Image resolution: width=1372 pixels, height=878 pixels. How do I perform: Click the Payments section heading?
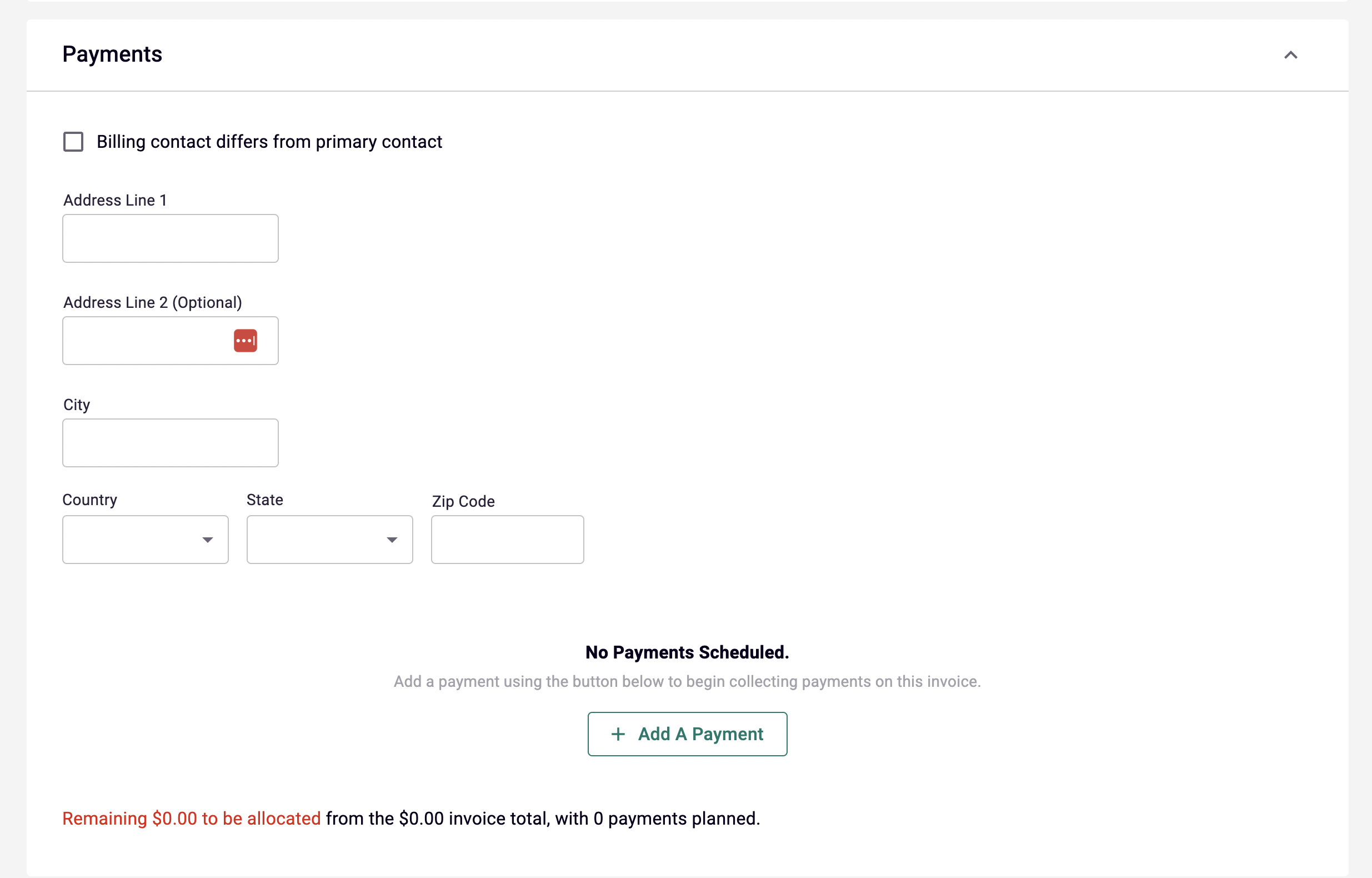pos(112,54)
